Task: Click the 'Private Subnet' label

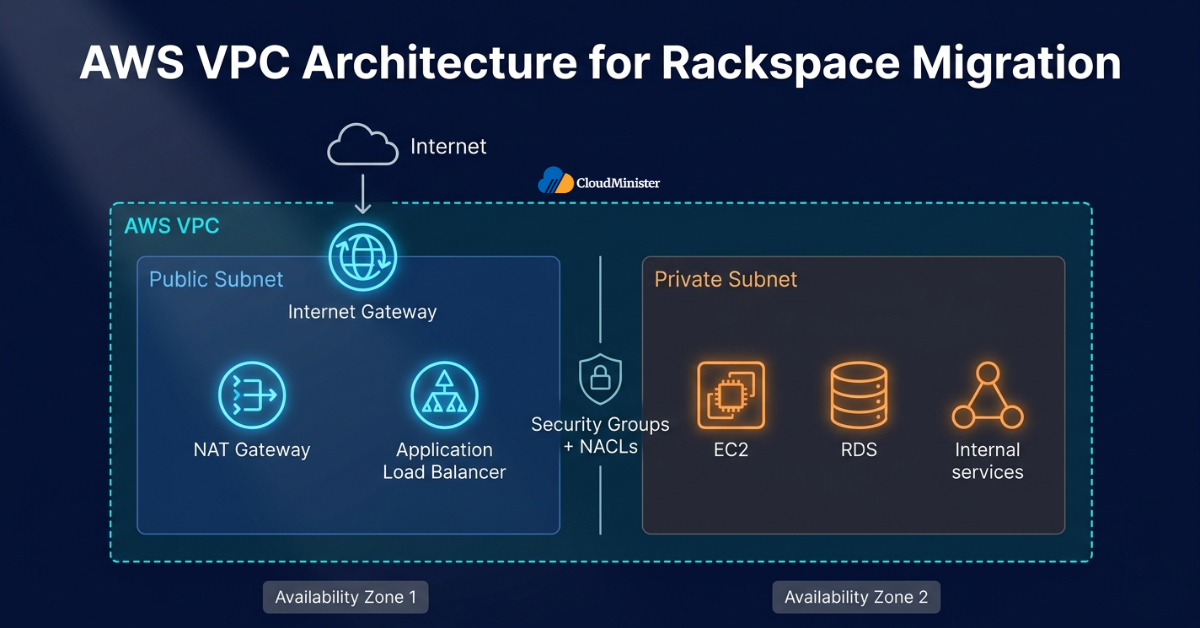Action: [x=726, y=279]
